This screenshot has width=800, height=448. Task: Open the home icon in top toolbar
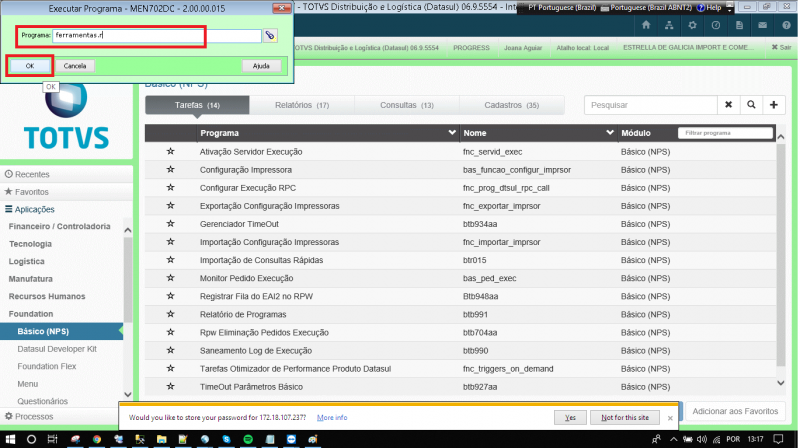tap(646, 25)
